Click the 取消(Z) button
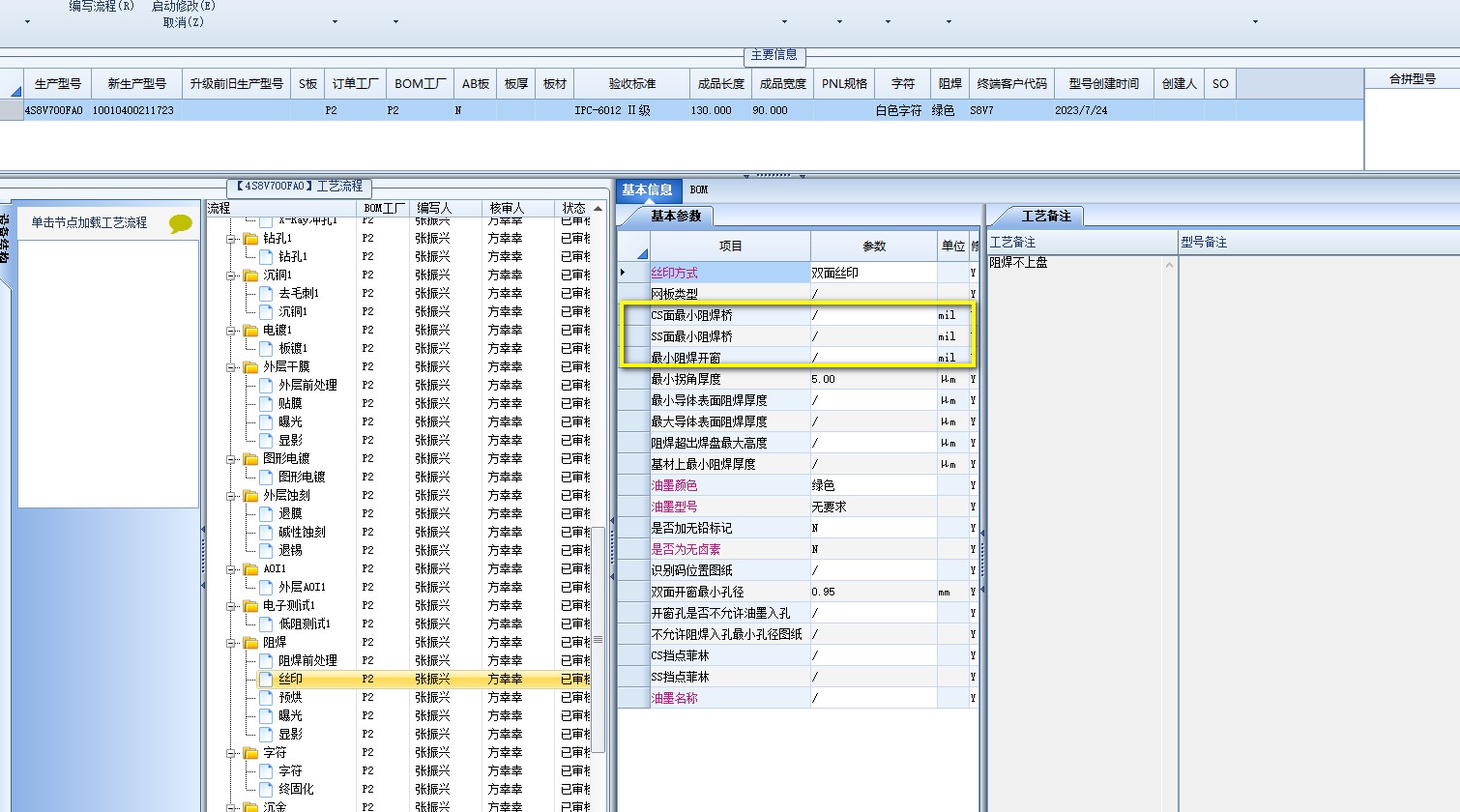Screen dimensions: 1460x812 pyautogui.click(x=184, y=22)
